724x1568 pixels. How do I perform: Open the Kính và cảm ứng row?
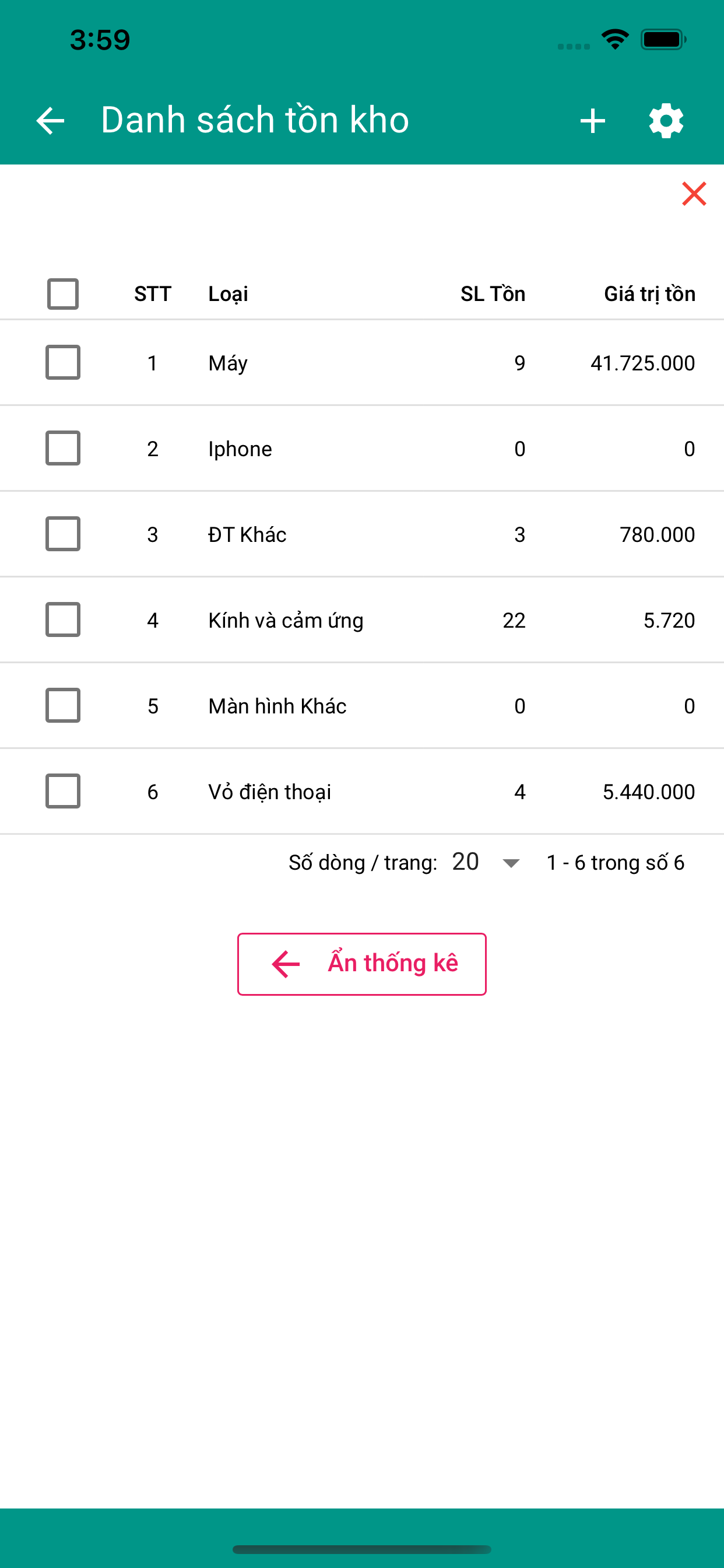[362, 619]
